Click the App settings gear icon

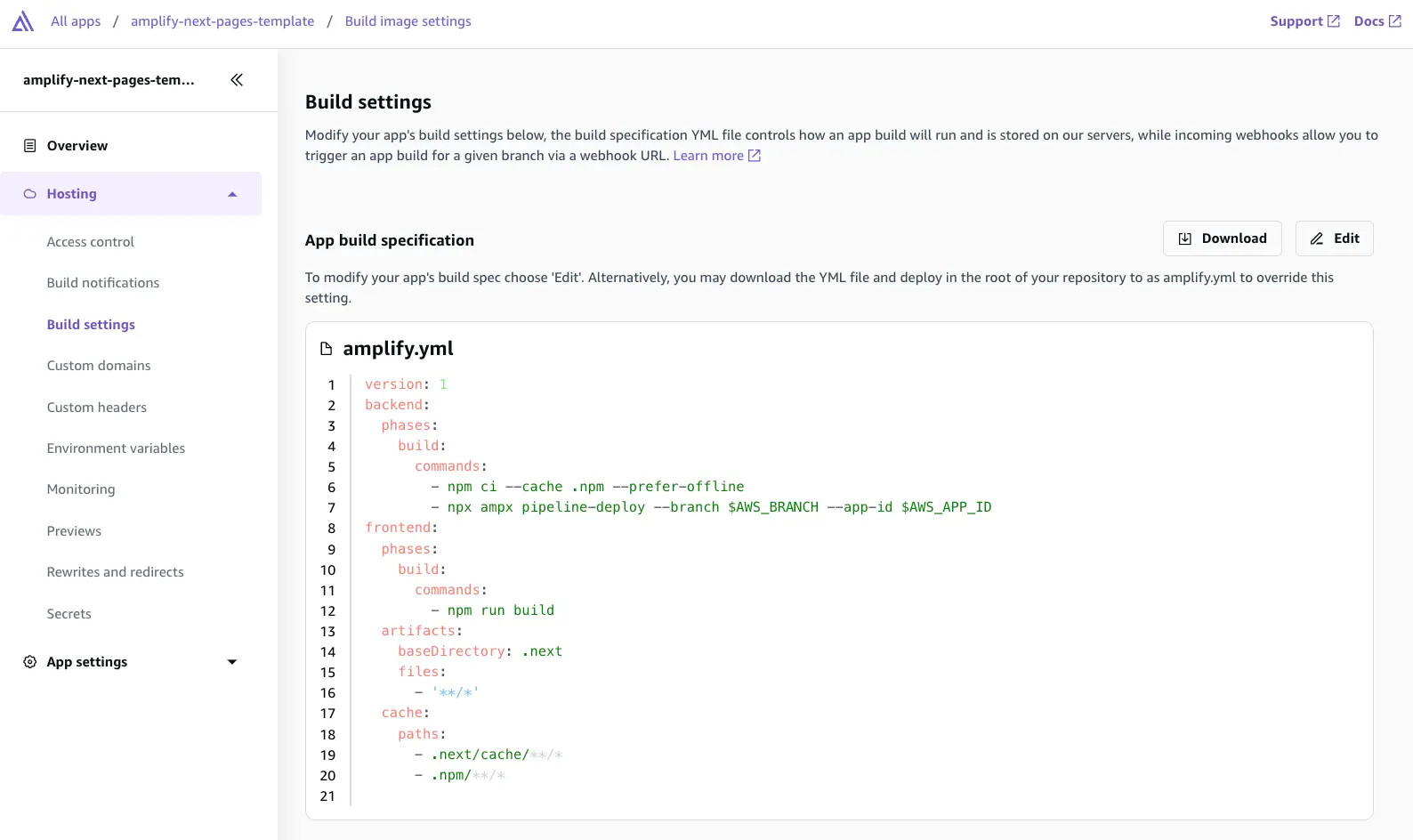click(x=29, y=662)
